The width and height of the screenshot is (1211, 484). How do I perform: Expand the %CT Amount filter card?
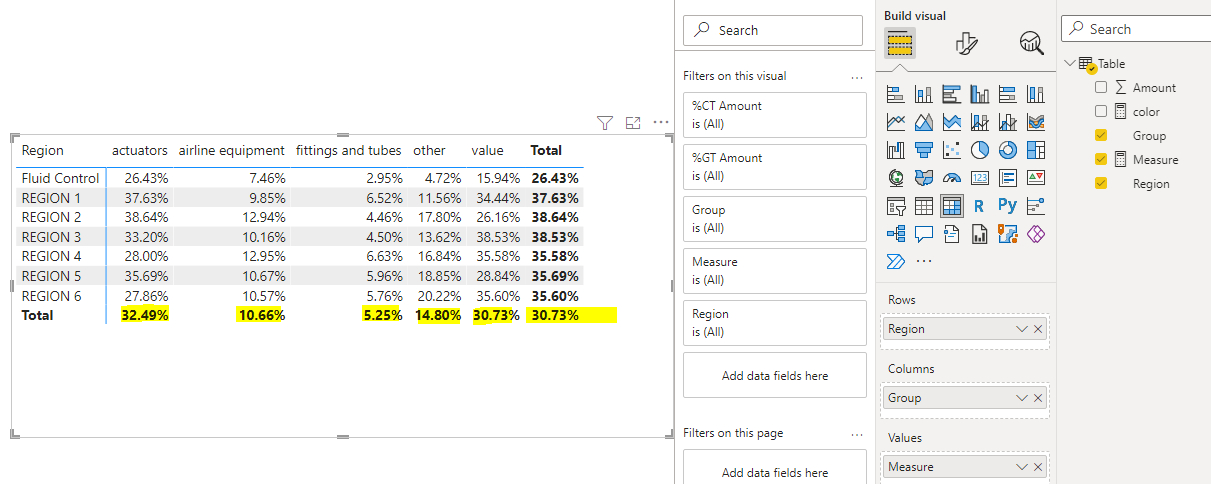tap(774, 115)
